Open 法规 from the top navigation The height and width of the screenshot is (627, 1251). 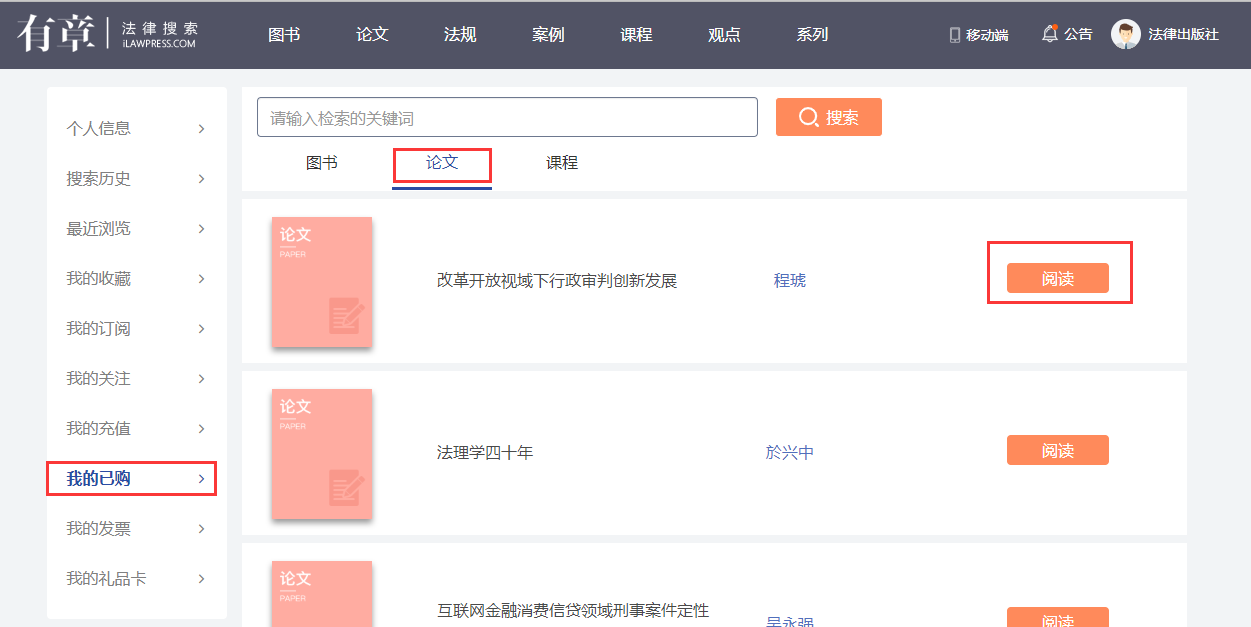460,35
